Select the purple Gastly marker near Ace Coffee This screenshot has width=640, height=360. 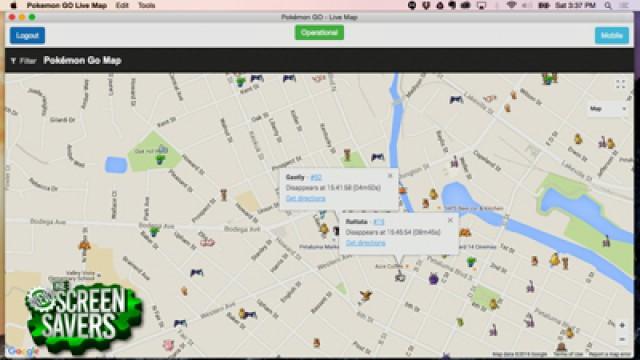[433, 279]
